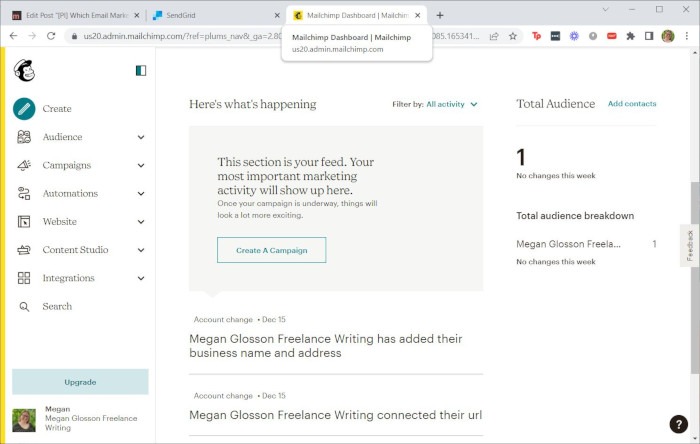Click the dark square extension icon

point(555,36)
